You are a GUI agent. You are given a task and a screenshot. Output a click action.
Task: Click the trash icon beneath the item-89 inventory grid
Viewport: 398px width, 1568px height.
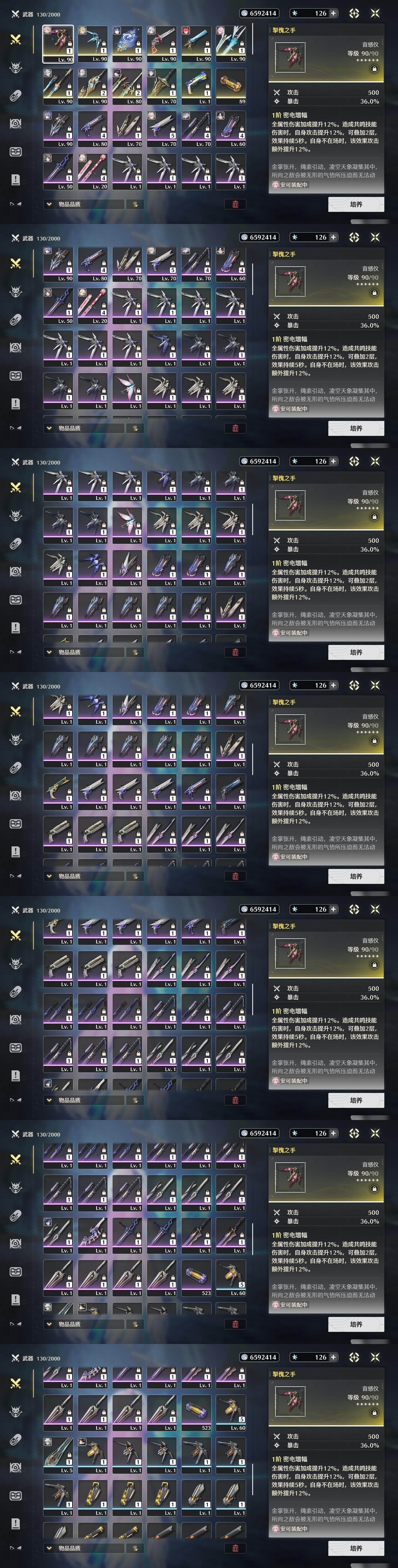pyautogui.click(x=235, y=204)
